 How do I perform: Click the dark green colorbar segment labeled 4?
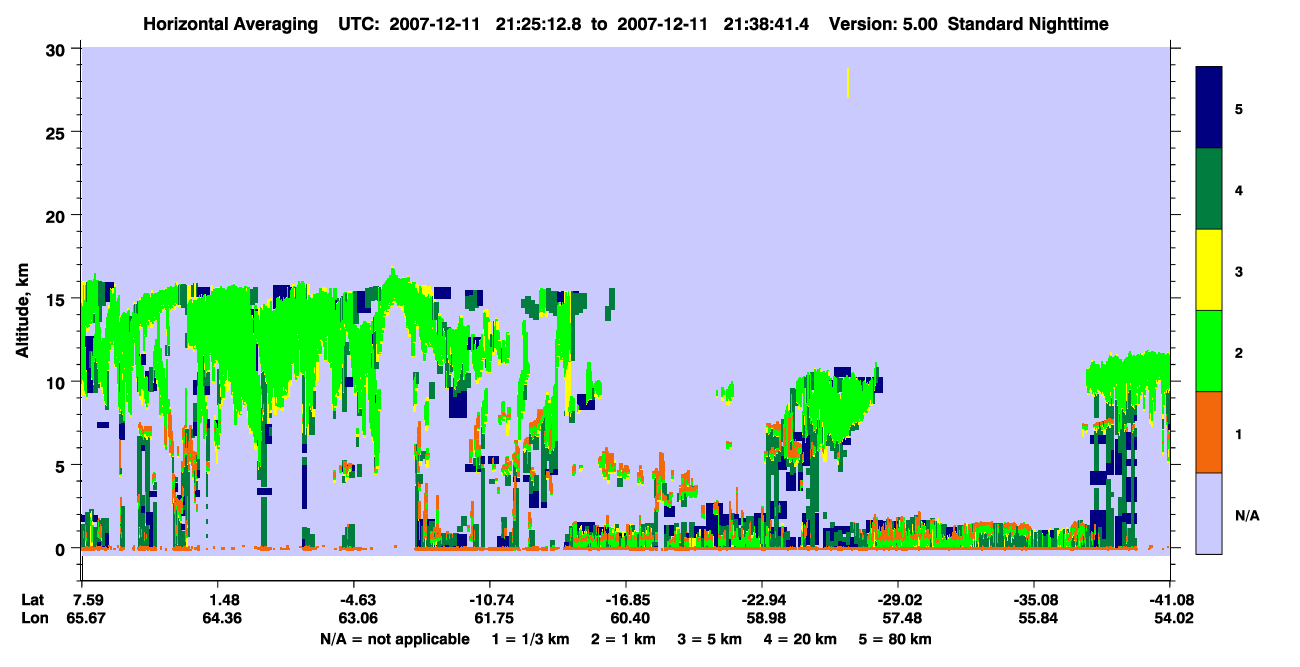coord(1209,189)
